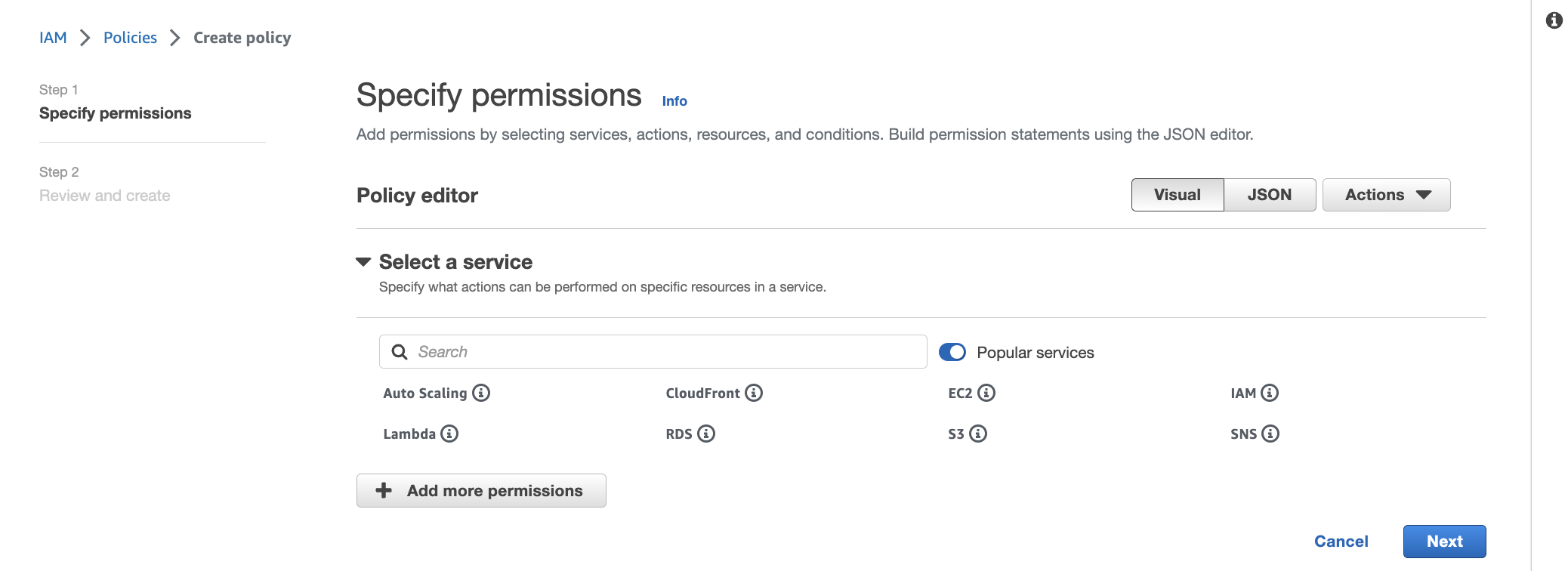Open the EC2 service info icon
The image size is (1568, 571).
click(986, 393)
